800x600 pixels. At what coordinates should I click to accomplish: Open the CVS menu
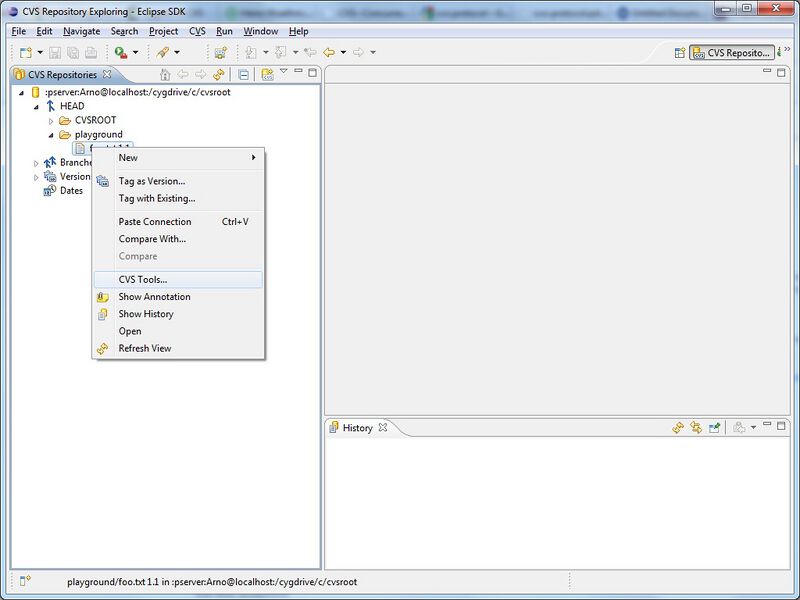(x=197, y=31)
